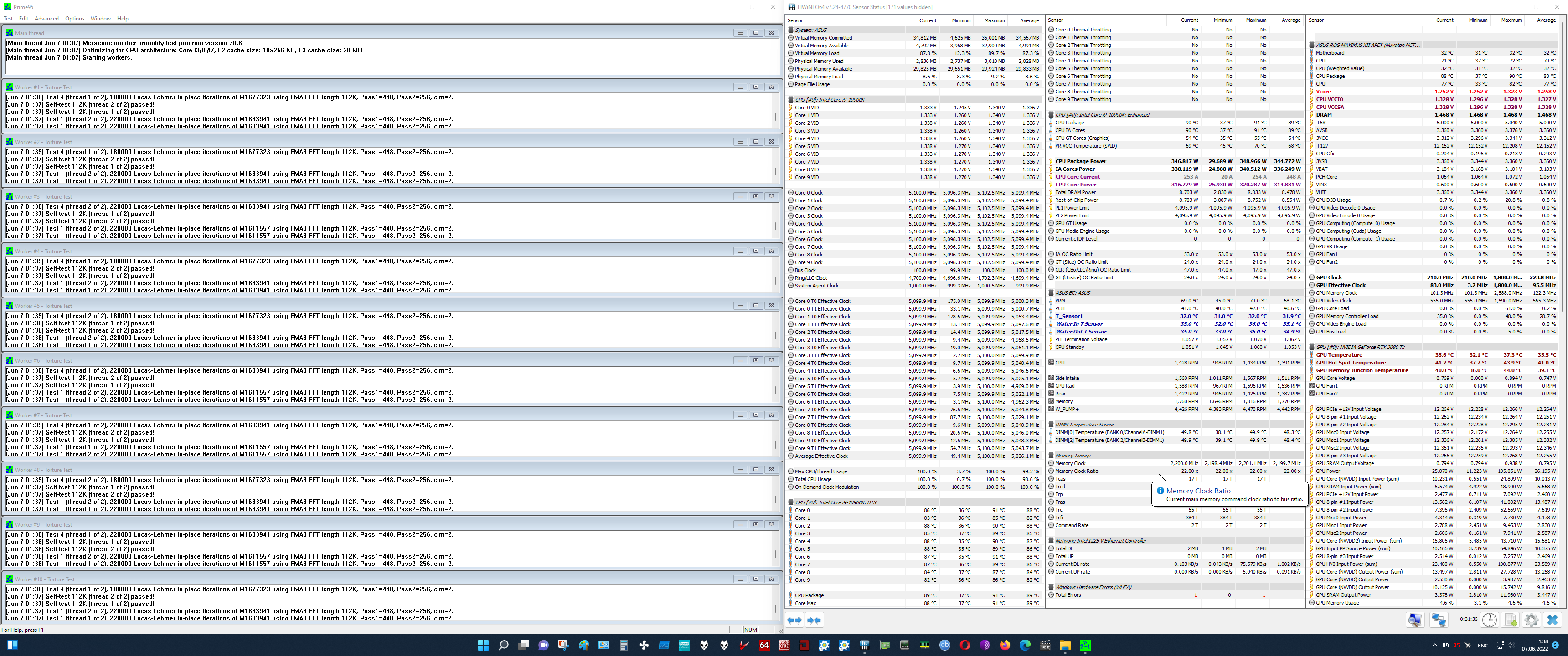Click the log file add-sheet icon
The image size is (1568, 656).
coord(1511,620)
